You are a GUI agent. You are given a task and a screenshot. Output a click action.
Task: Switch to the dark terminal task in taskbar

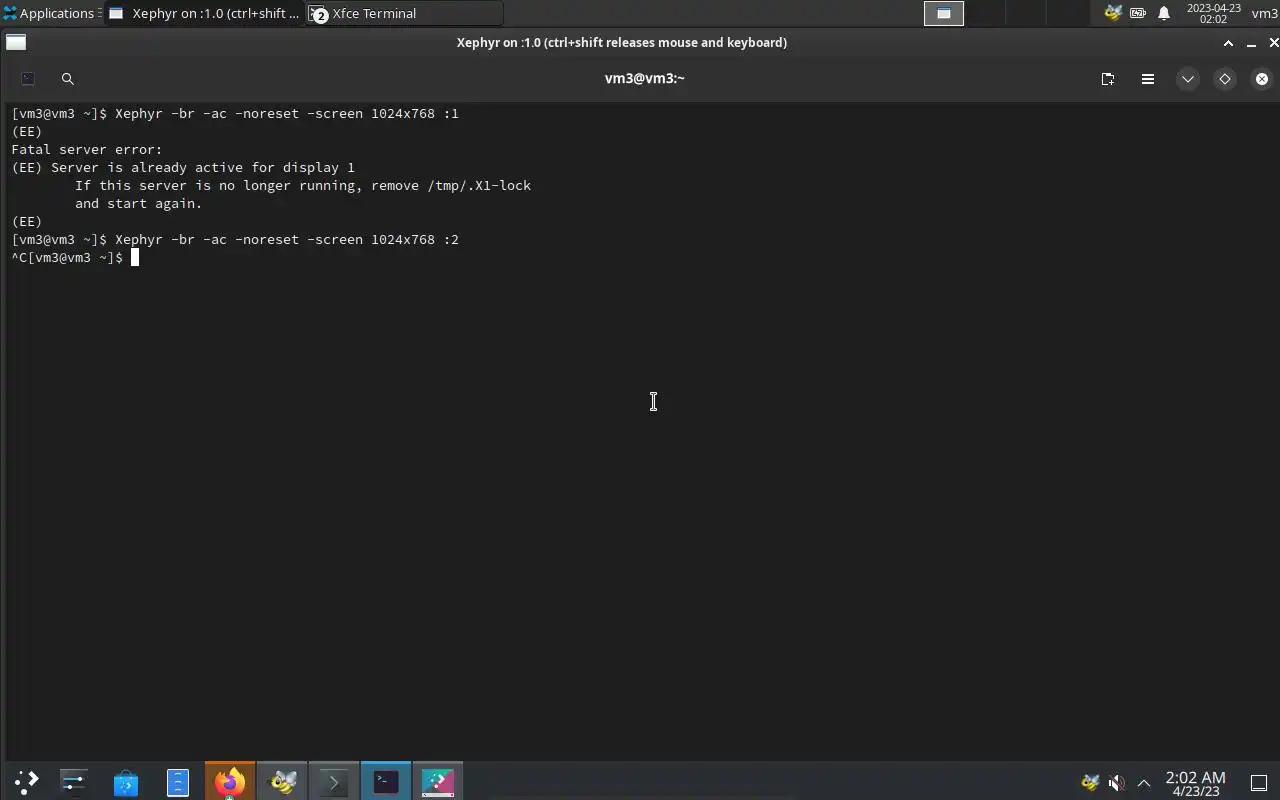[x=386, y=782]
